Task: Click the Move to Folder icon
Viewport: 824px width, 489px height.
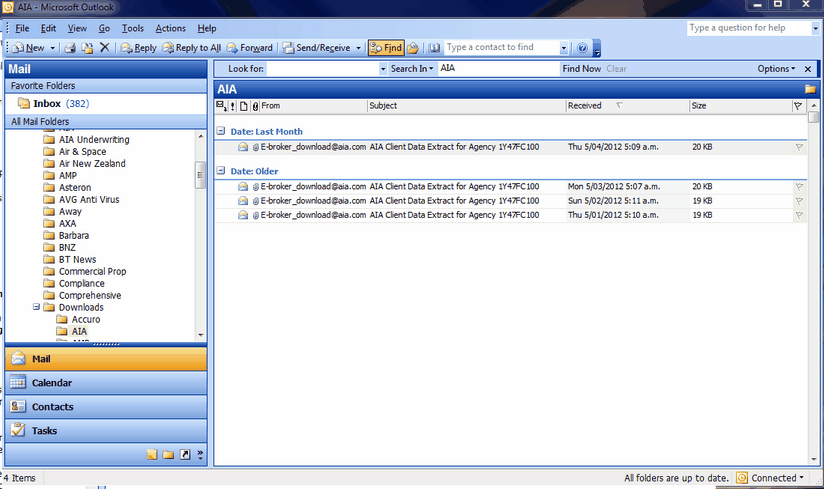Action: click(x=87, y=48)
